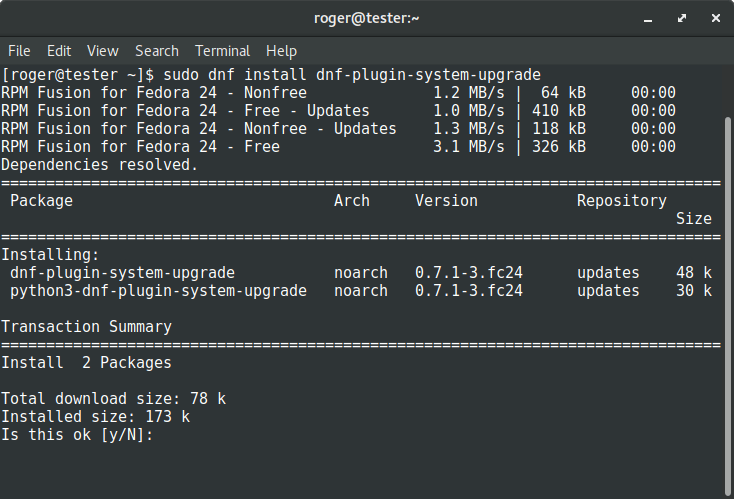Open the Edit menu
Screen dimensions: 734x499
pos(59,51)
